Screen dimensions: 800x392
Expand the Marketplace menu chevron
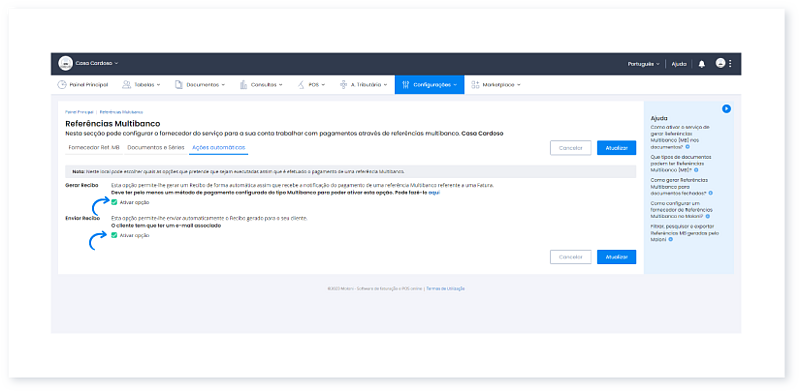coord(519,85)
